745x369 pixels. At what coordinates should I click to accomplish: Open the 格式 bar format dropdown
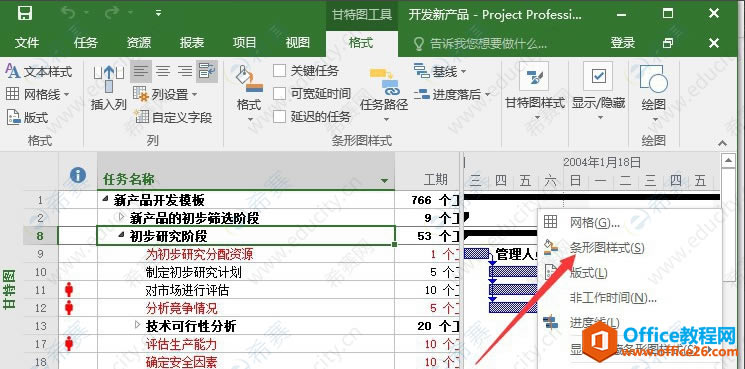(x=249, y=93)
